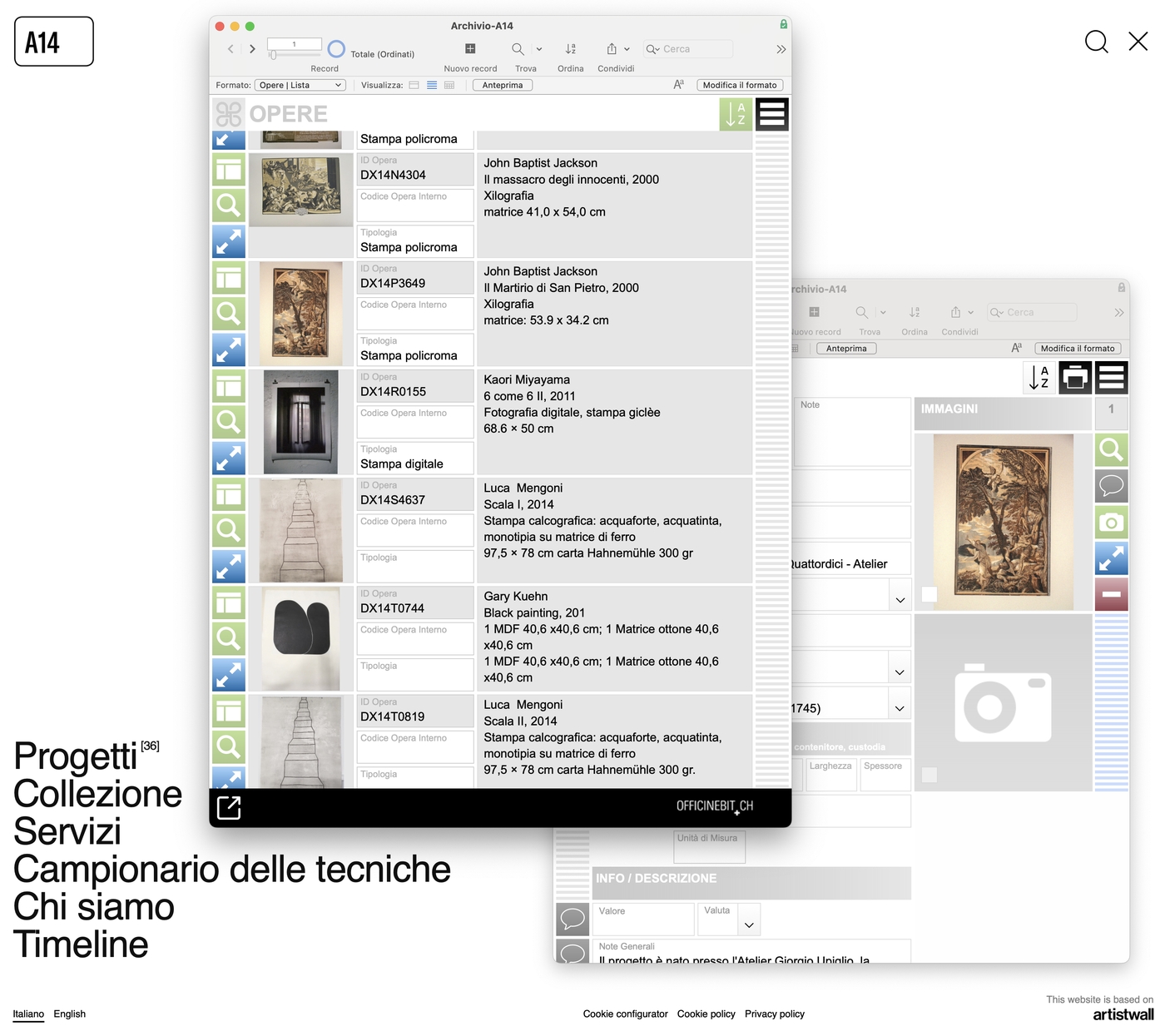The width and height of the screenshot is (1165, 1036).
Task: Go to next record with forward arrow
Action: click(252, 49)
